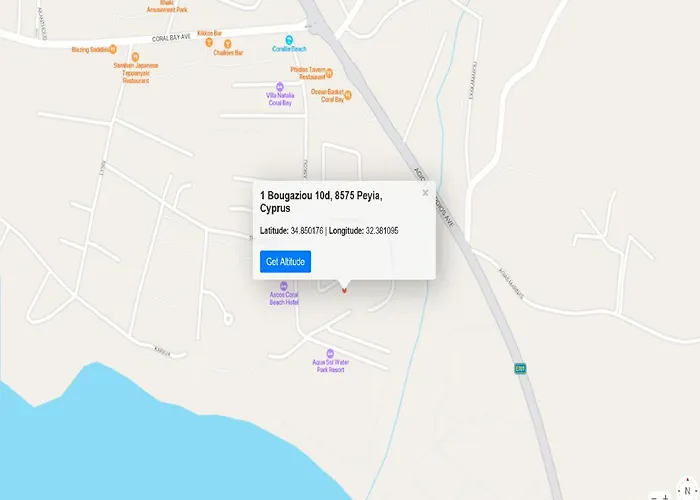Select the Blazing Saddles restaurant icon
The image size is (700, 500).
pyautogui.click(x=112, y=49)
